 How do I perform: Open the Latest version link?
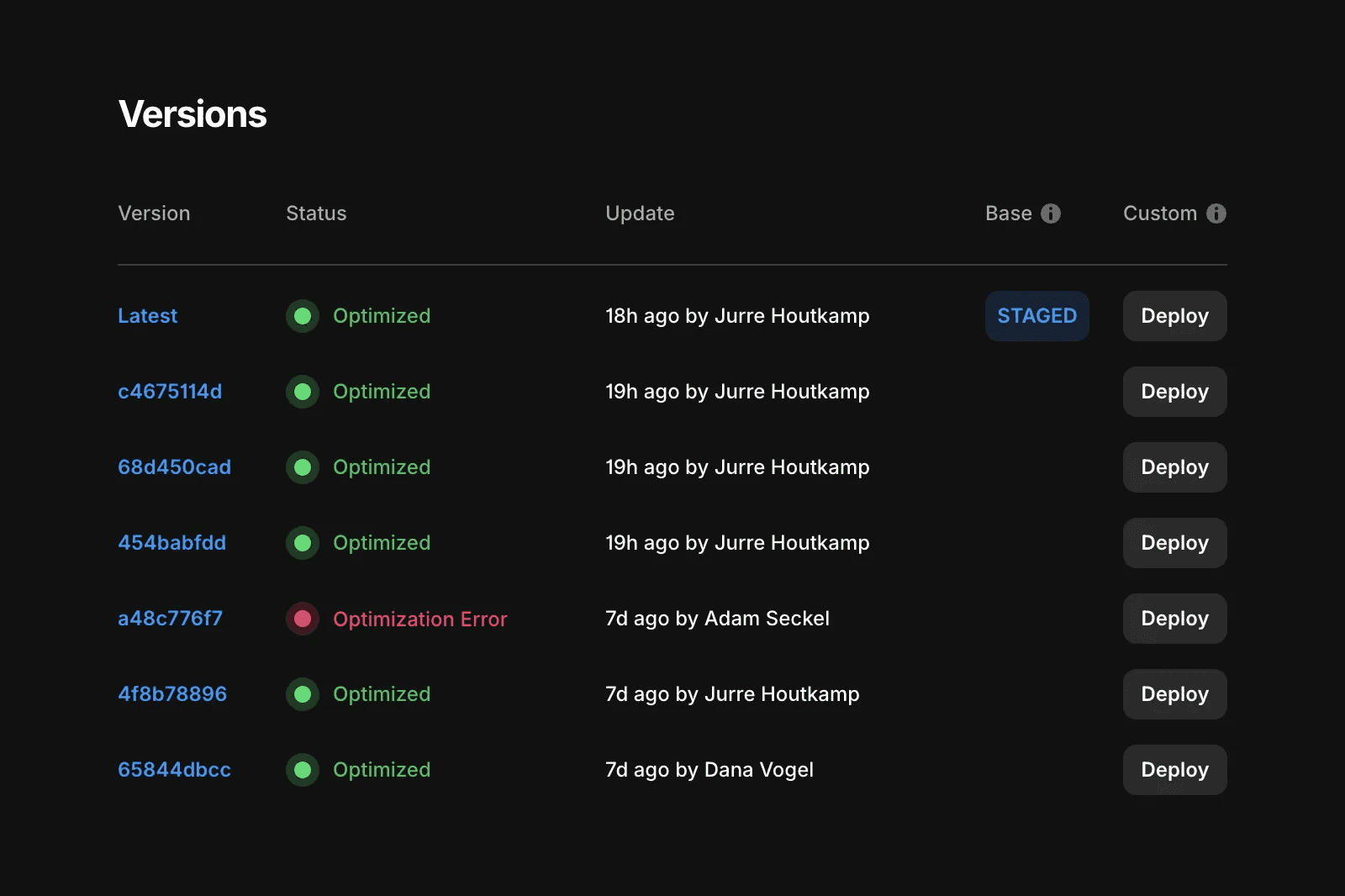click(148, 316)
